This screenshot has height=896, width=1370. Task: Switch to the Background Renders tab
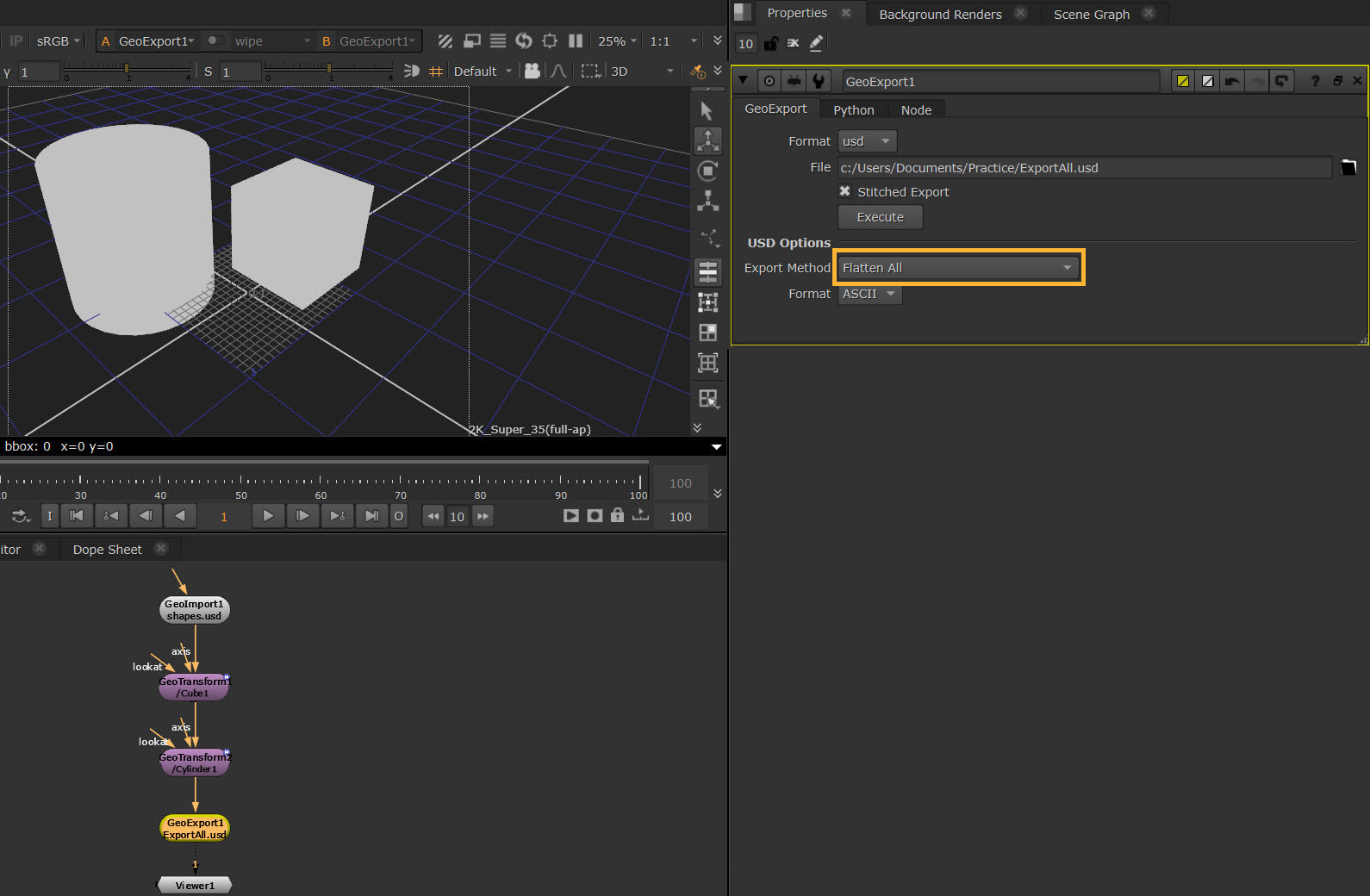pyautogui.click(x=940, y=14)
